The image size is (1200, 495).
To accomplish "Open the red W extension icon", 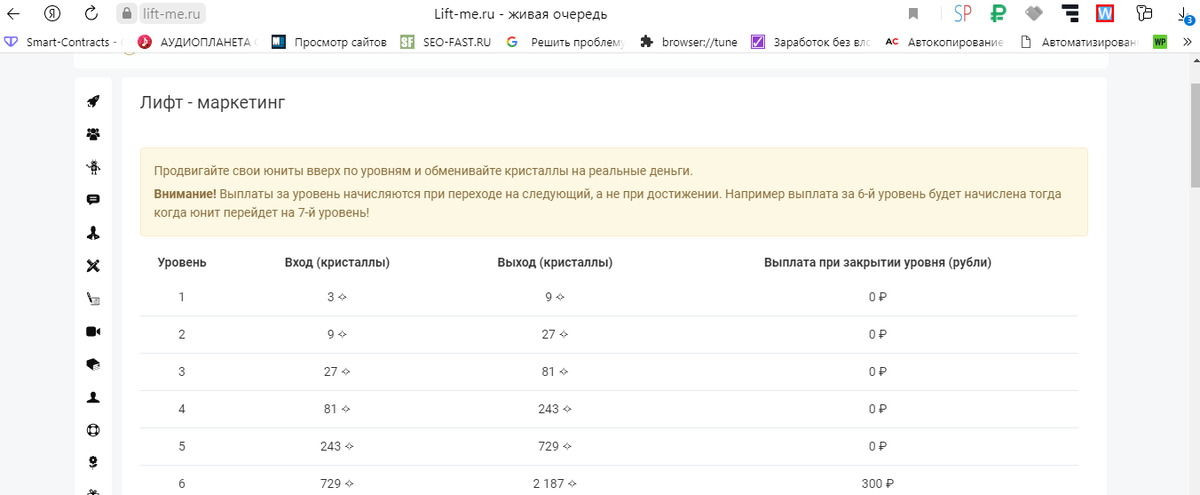I will click(x=1105, y=14).
